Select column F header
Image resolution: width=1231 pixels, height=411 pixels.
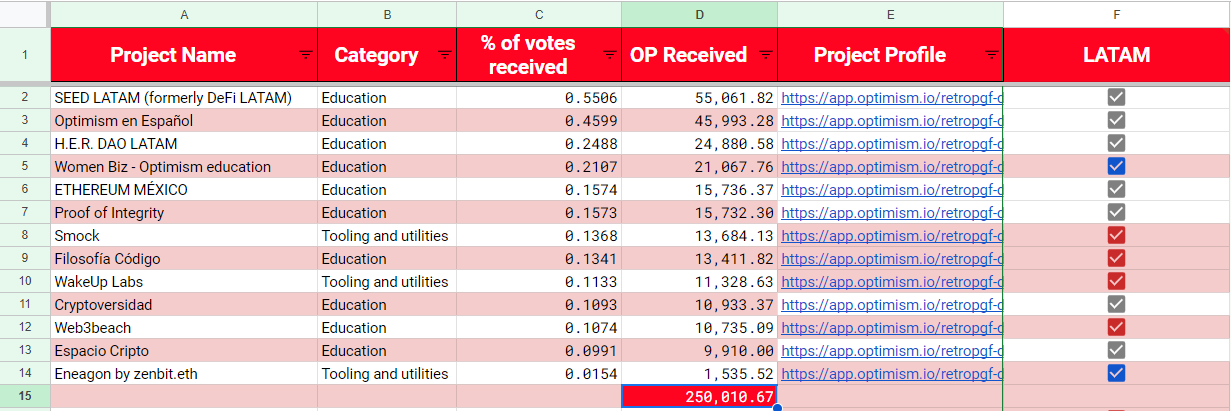click(1116, 14)
